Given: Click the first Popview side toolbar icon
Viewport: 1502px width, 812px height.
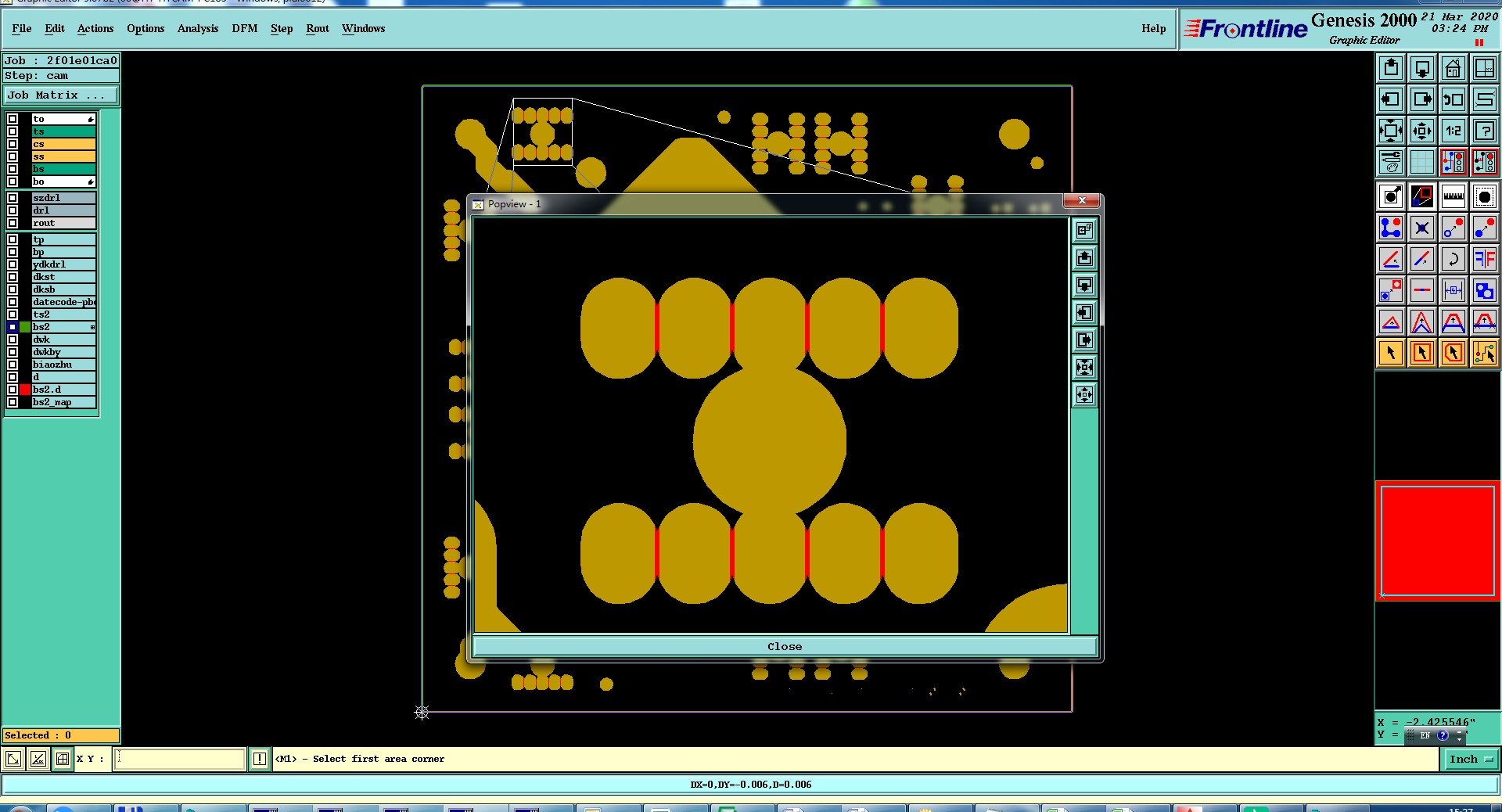Looking at the screenshot, I should tap(1084, 230).
